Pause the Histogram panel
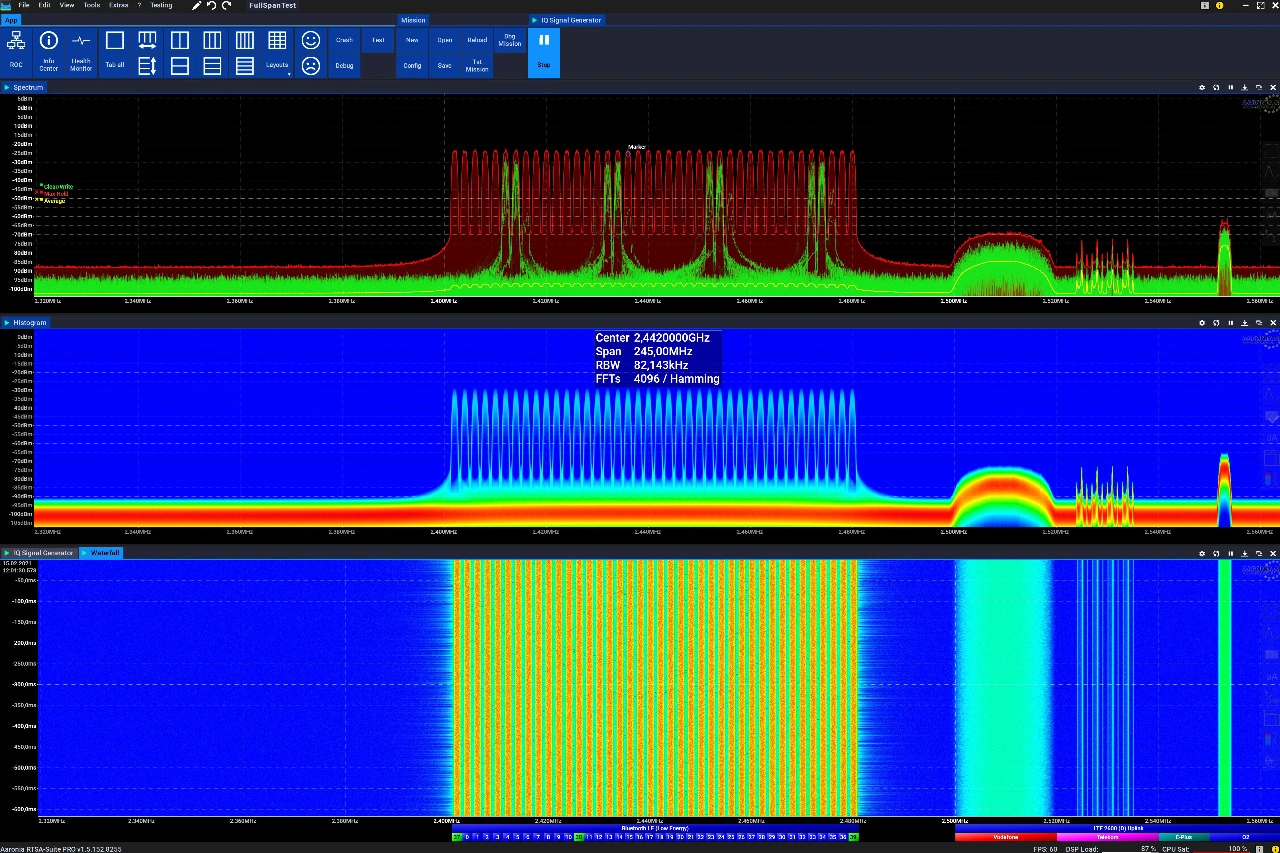The width and height of the screenshot is (1280, 853). coord(1230,323)
